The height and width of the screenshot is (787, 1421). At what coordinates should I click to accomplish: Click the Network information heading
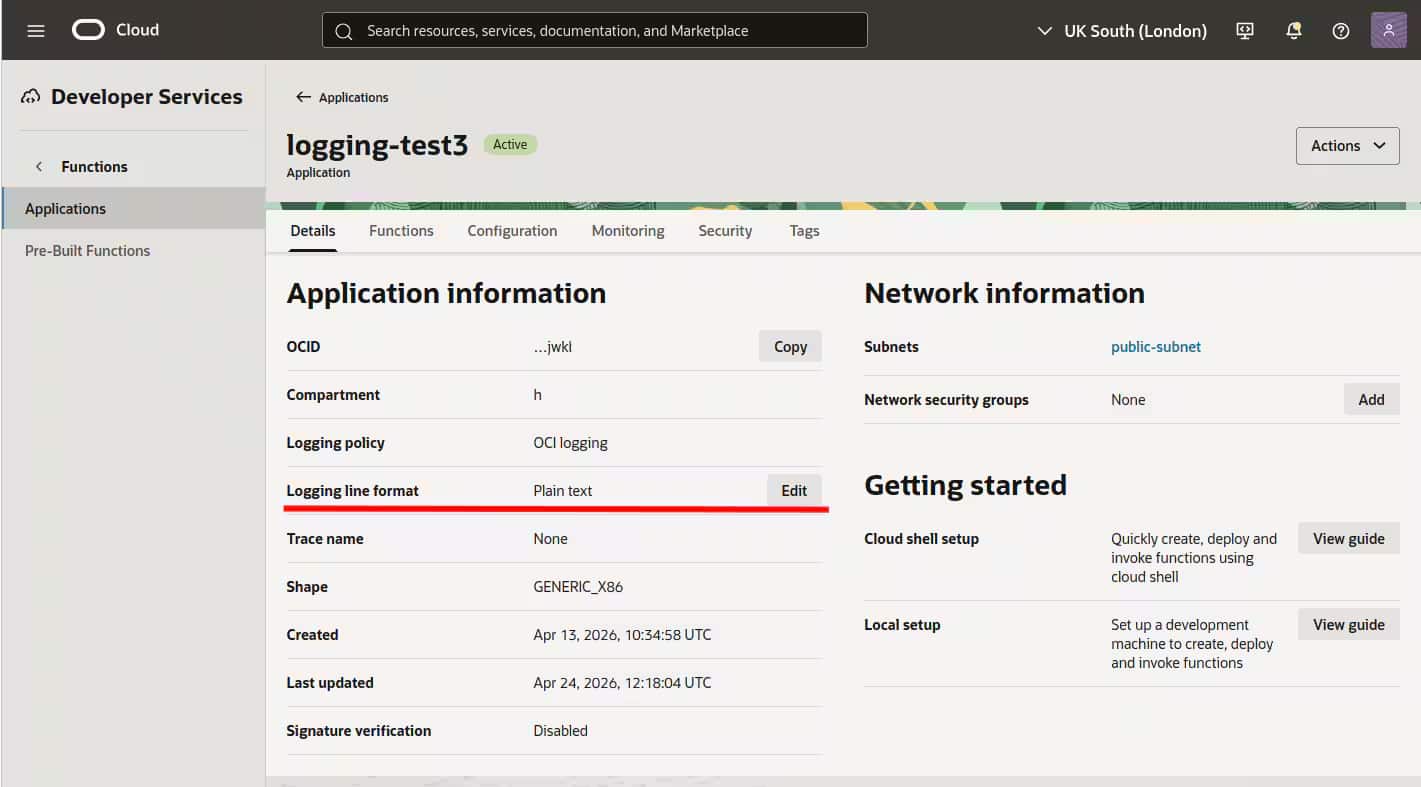[x=1004, y=293]
